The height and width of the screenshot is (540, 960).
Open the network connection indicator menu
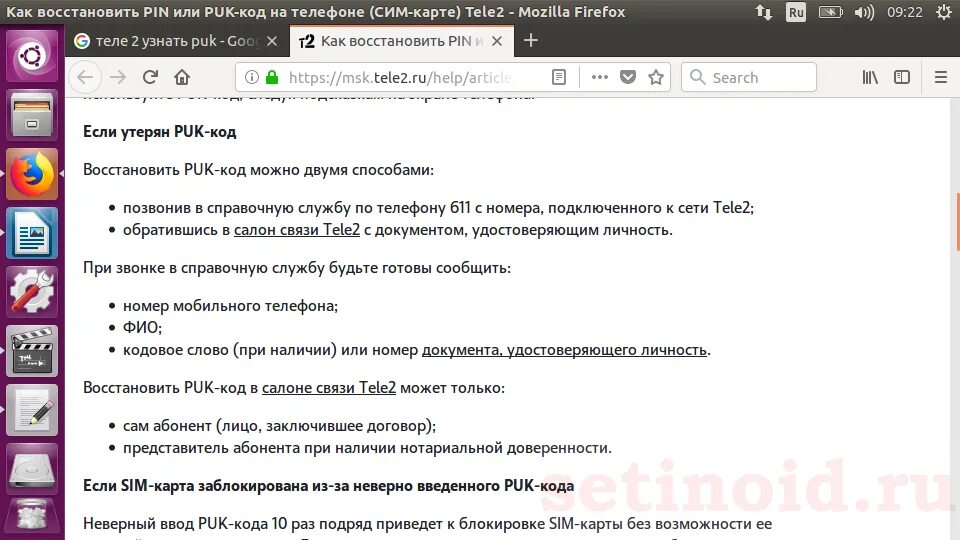[x=763, y=12]
